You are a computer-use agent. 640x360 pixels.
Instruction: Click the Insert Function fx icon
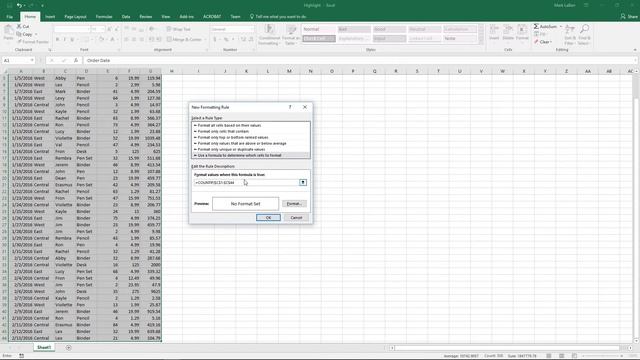[x=76, y=60]
